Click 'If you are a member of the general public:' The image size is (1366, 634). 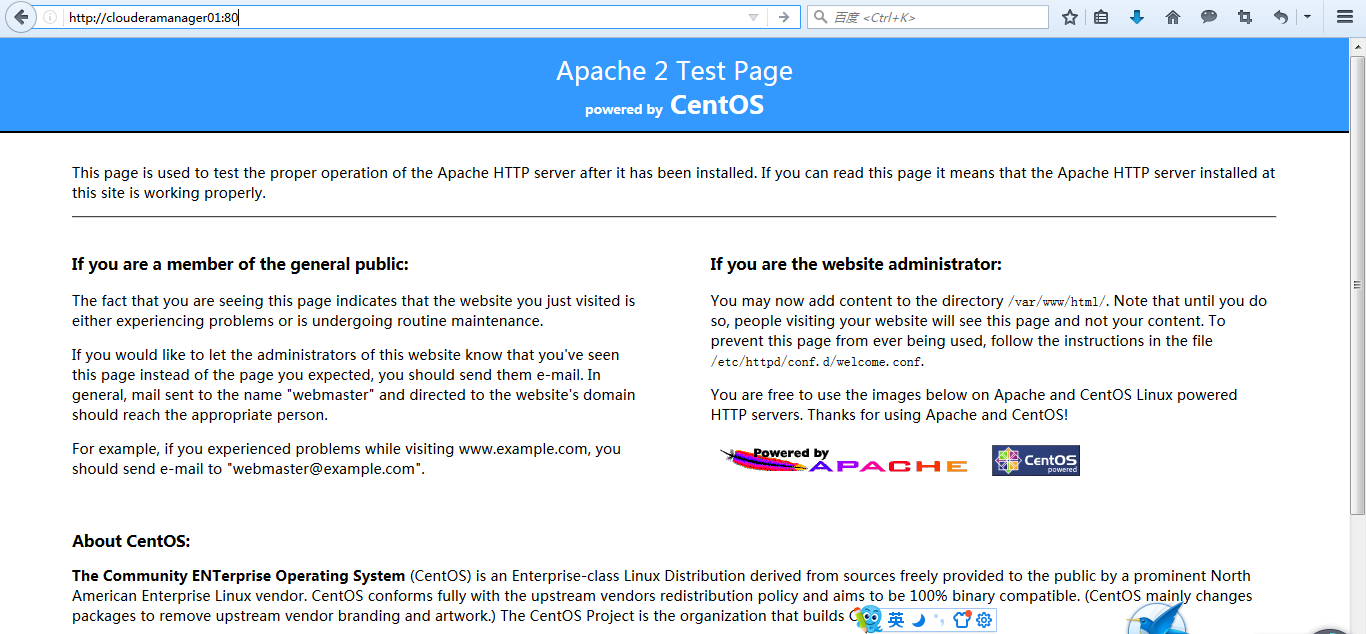click(240, 265)
